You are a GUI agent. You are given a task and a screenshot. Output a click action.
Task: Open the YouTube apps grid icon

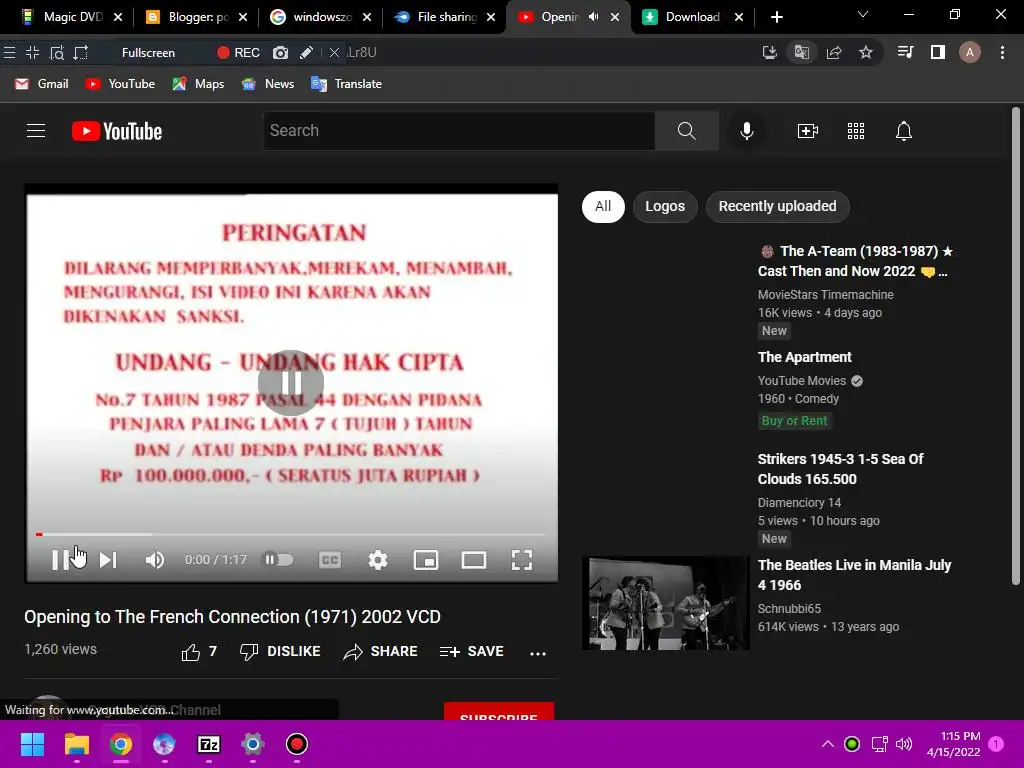[856, 131]
